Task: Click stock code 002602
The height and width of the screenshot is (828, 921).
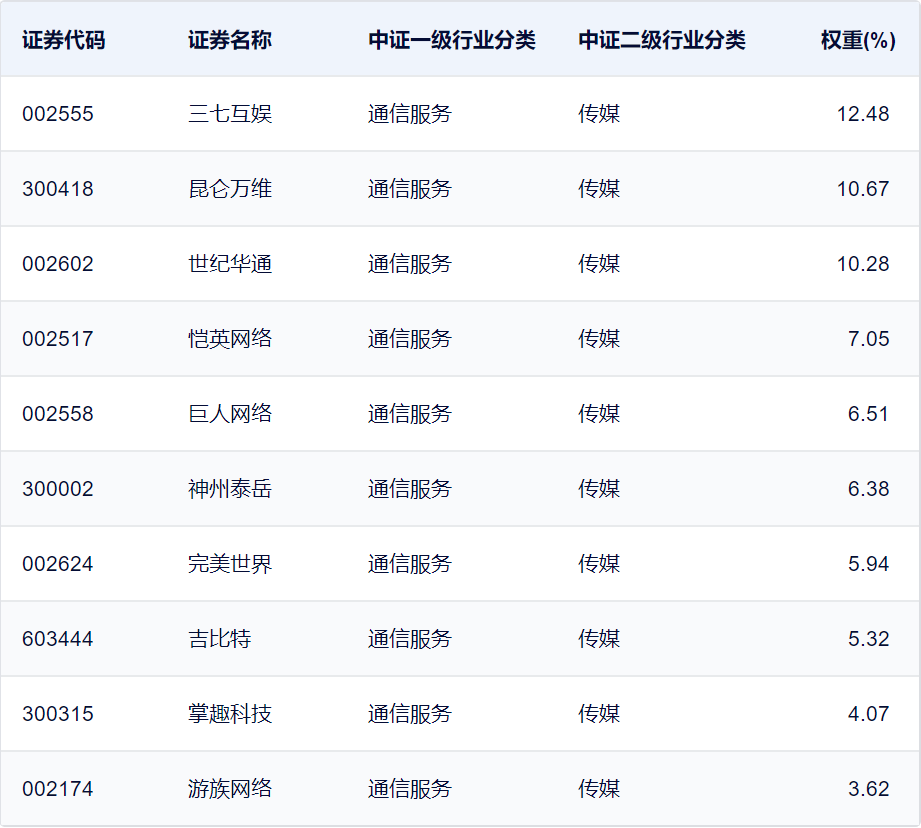Action: tap(58, 264)
